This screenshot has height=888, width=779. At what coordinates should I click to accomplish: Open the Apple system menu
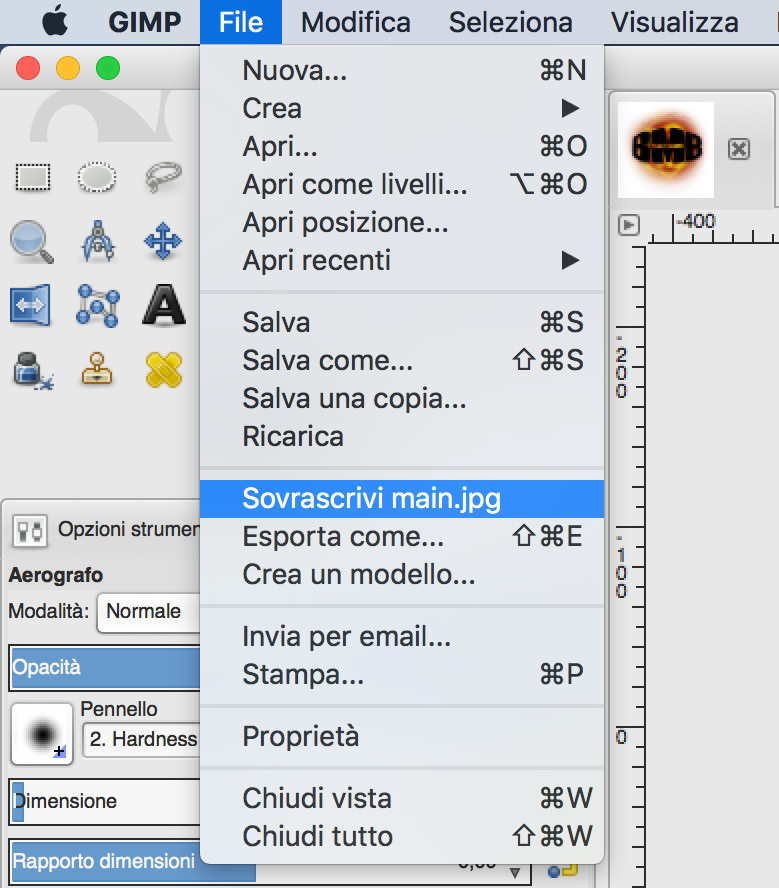point(54,22)
